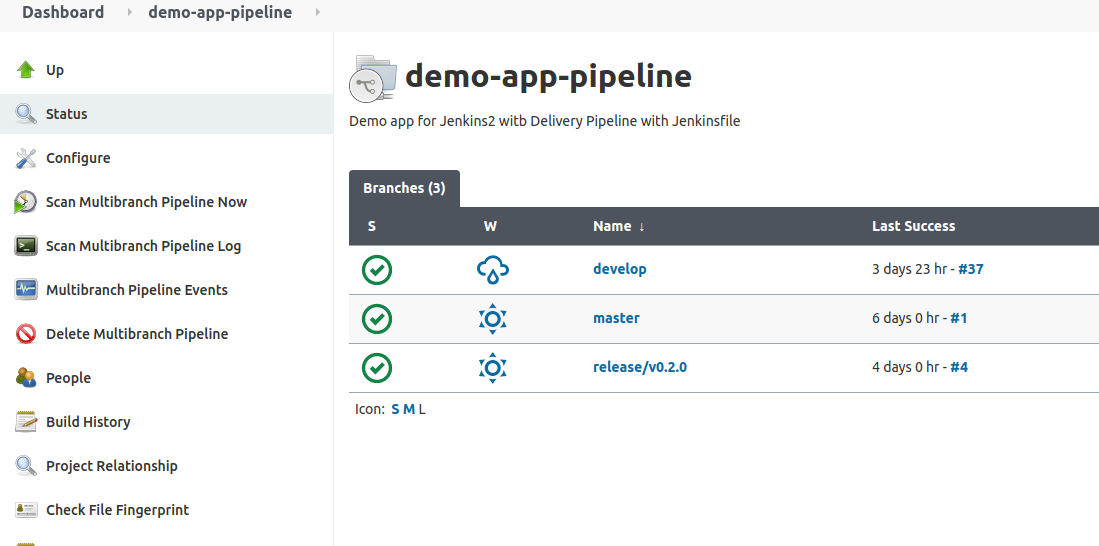
Task: Set icon size to S
Action: click(x=395, y=409)
